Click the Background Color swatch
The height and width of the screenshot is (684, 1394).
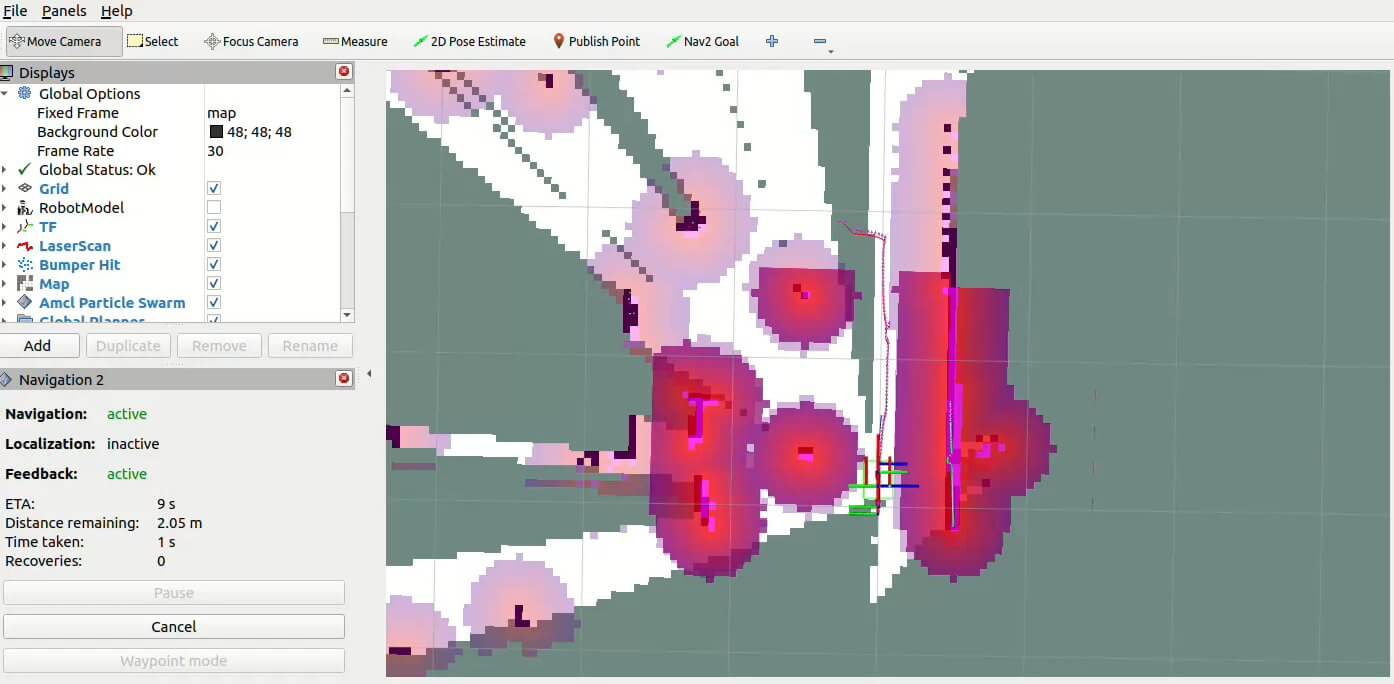216,132
